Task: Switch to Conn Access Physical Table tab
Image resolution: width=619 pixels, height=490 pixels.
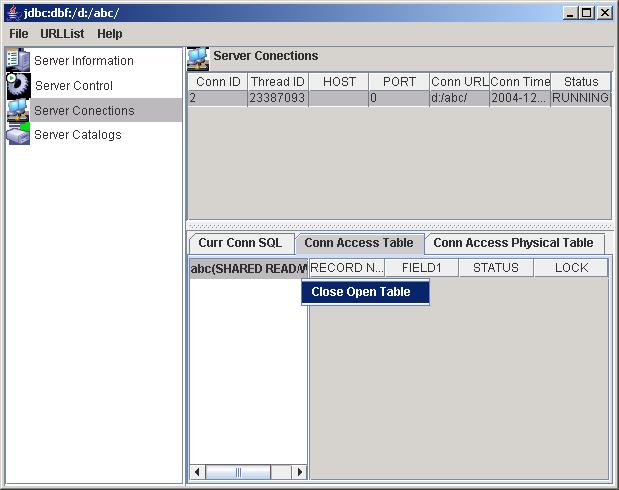Action: tap(513, 243)
